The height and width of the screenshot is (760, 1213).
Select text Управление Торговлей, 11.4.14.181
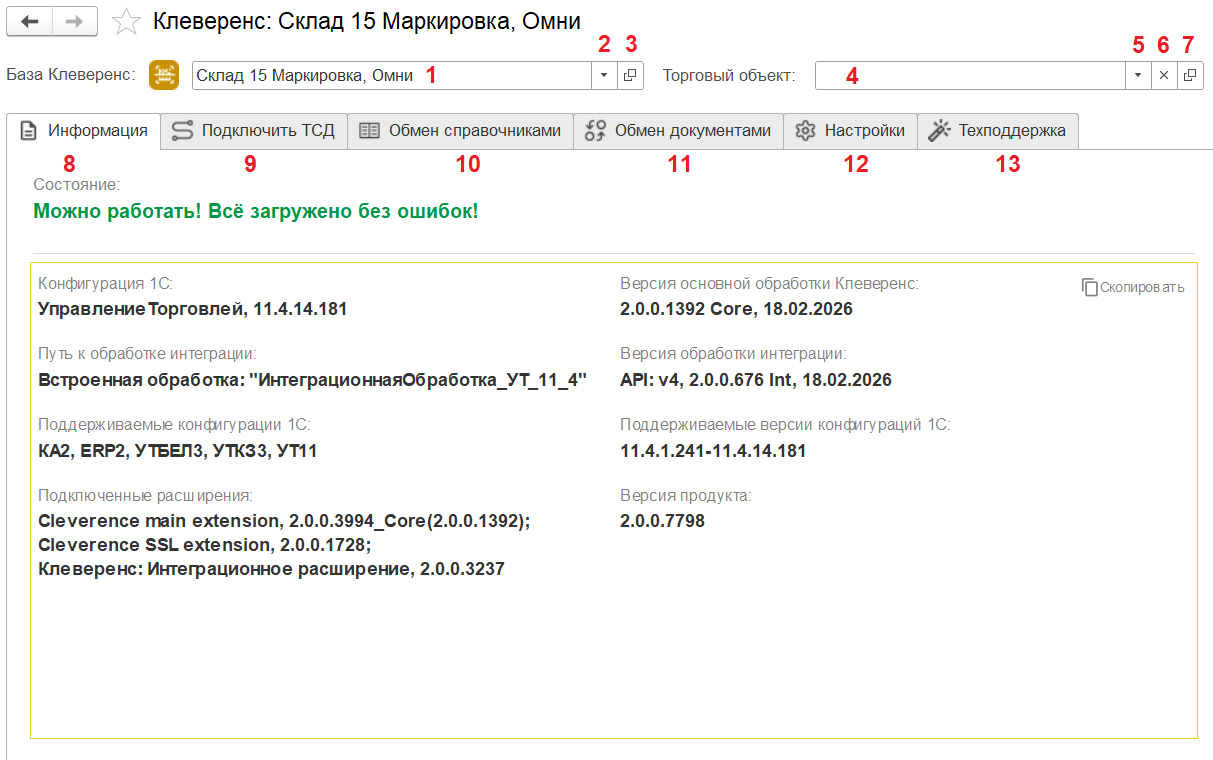(x=192, y=309)
